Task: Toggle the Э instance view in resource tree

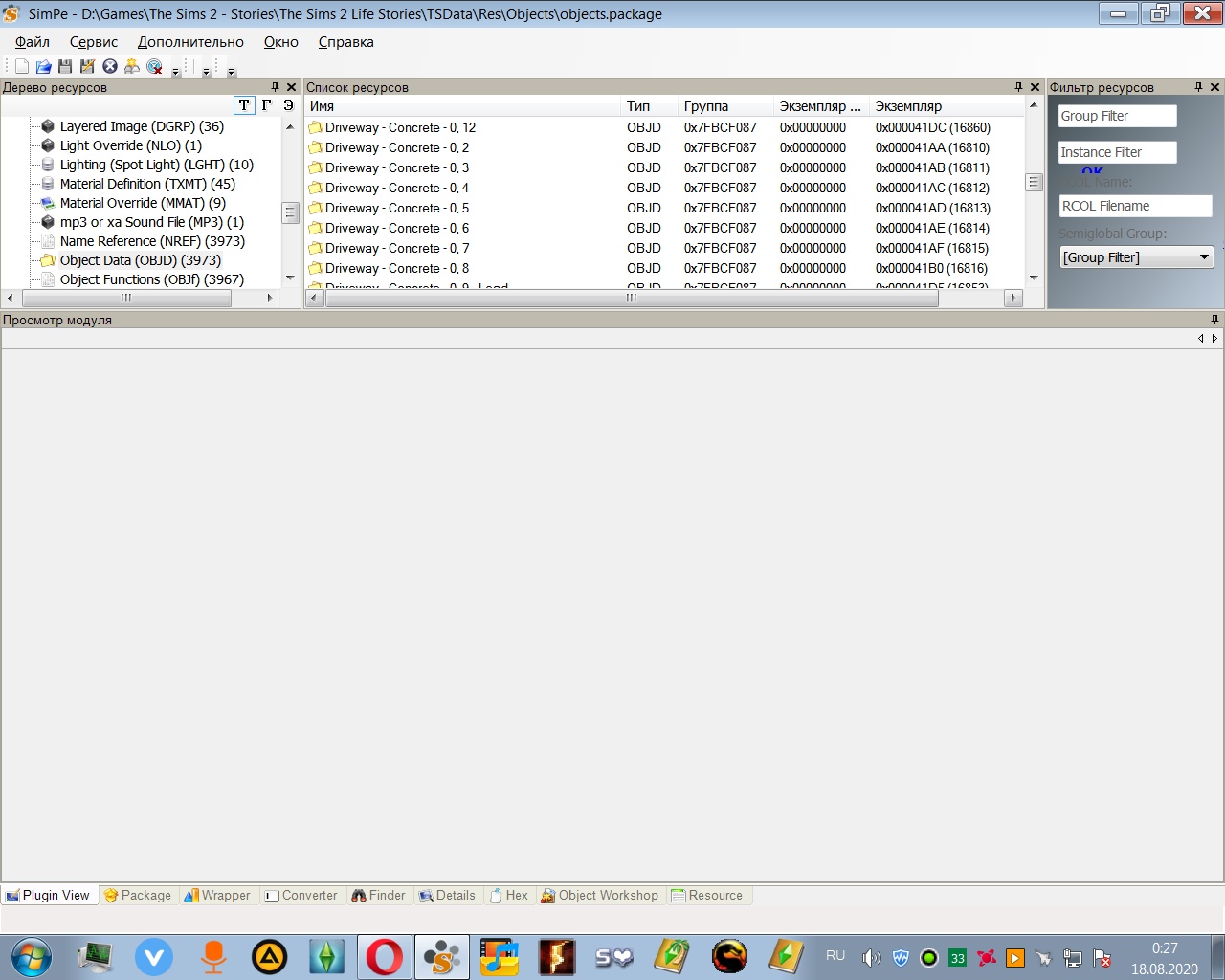Action: click(x=288, y=105)
